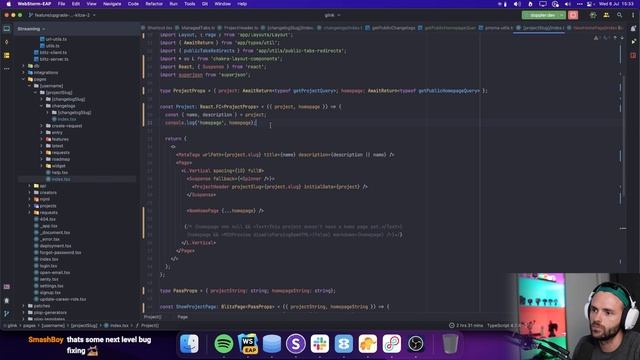Open the macOS volume icon
Viewport: 640px width, 360px height.
point(567,4)
